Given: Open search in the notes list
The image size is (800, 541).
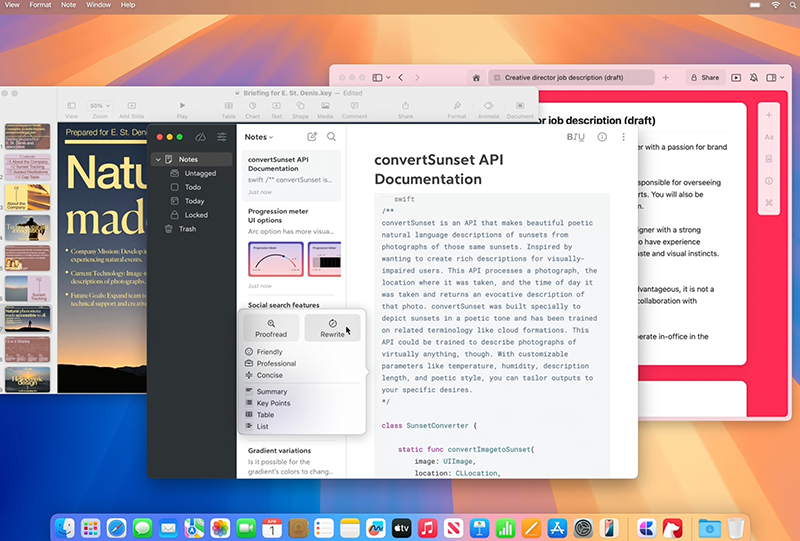Looking at the screenshot, I should [x=332, y=136].
